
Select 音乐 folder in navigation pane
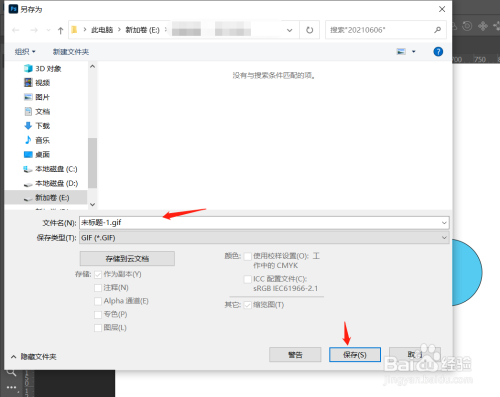point(37,140)
